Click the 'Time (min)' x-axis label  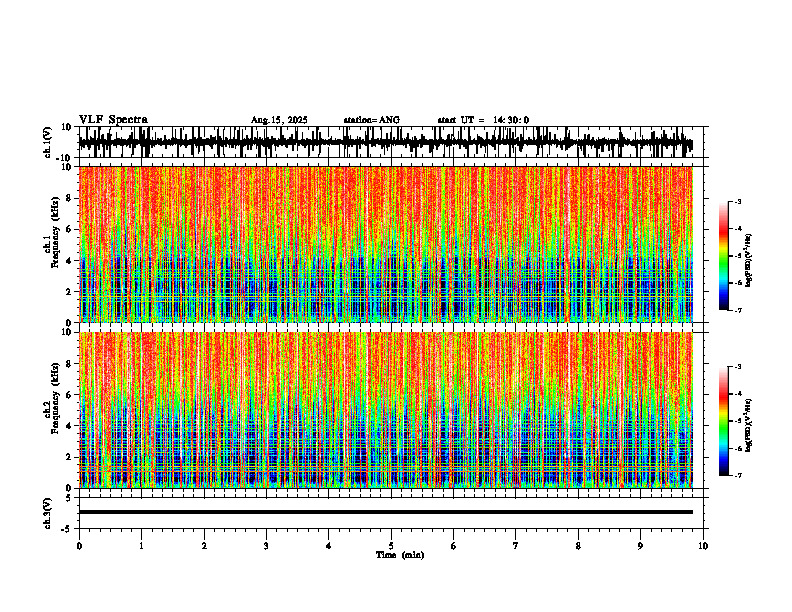pos(400,555)
